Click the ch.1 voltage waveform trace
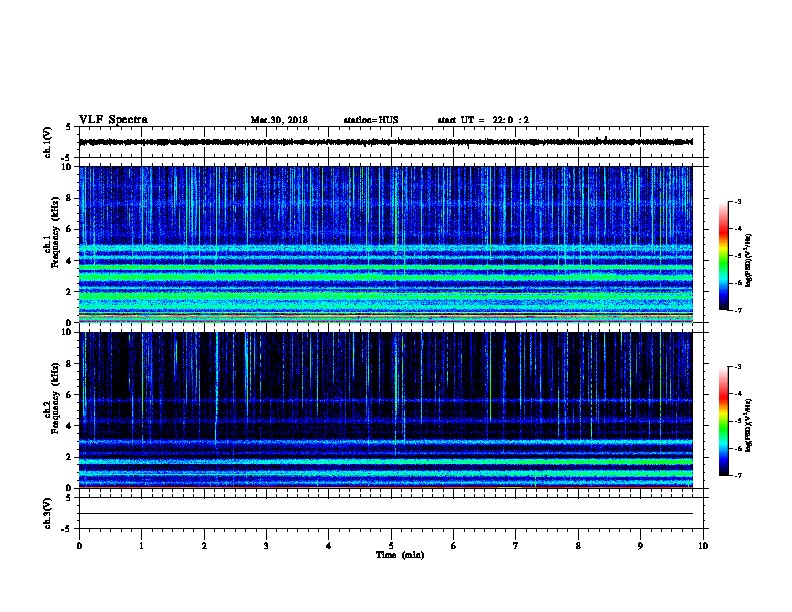792x612 pixels. (x=386, y=142)
